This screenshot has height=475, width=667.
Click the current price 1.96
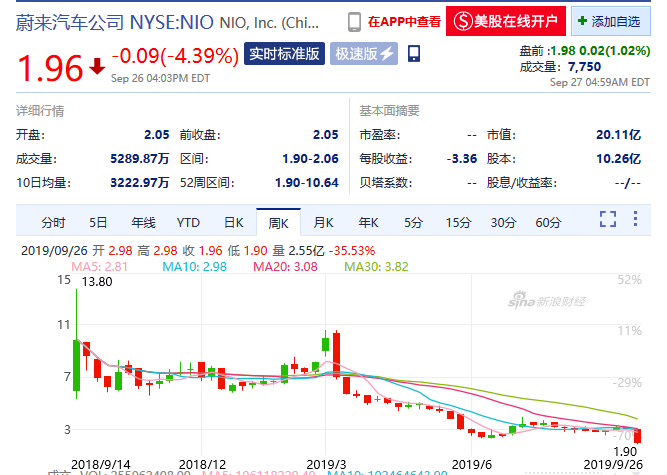point(50,68)
